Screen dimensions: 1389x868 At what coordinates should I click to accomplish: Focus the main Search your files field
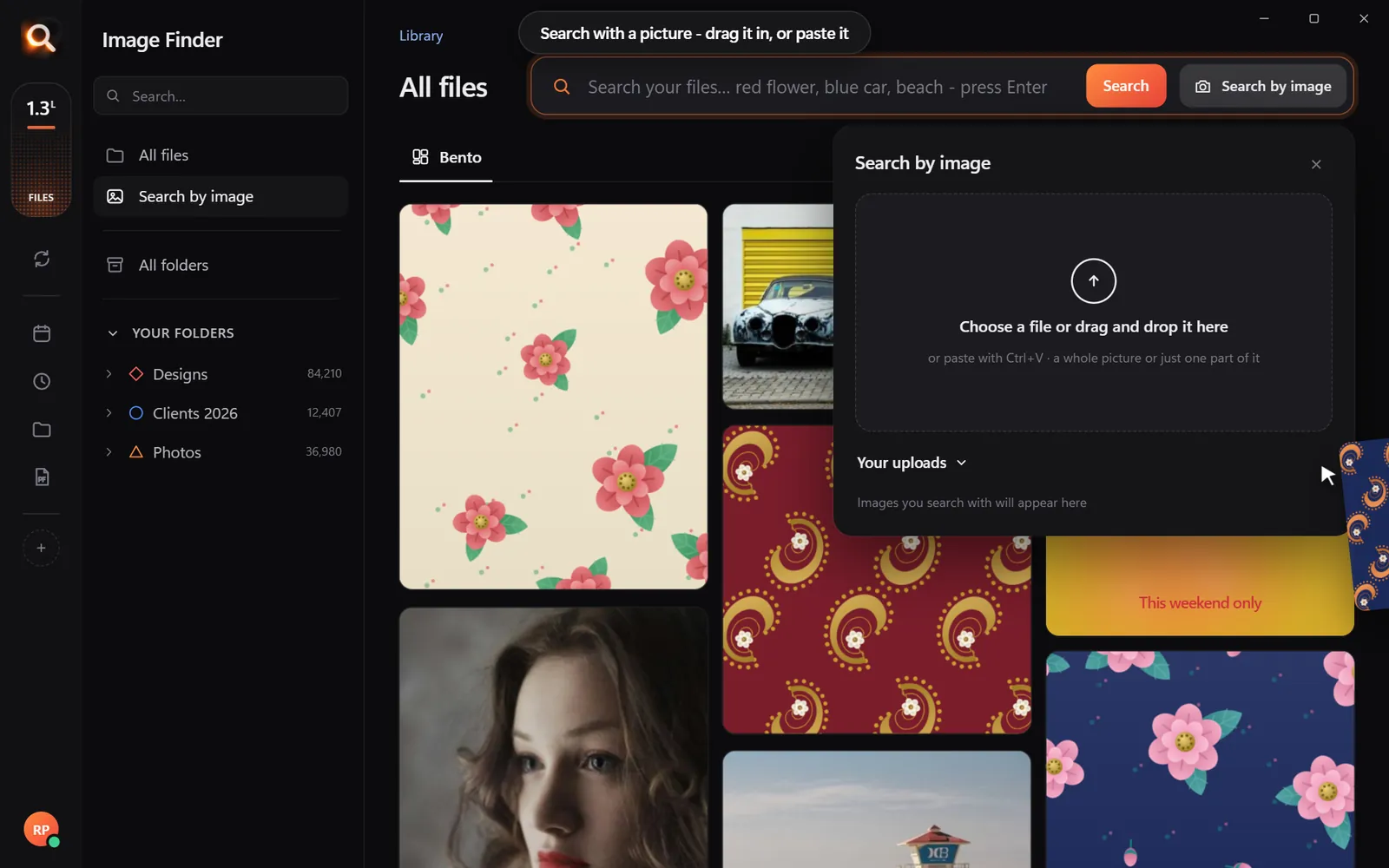[817, 87]
